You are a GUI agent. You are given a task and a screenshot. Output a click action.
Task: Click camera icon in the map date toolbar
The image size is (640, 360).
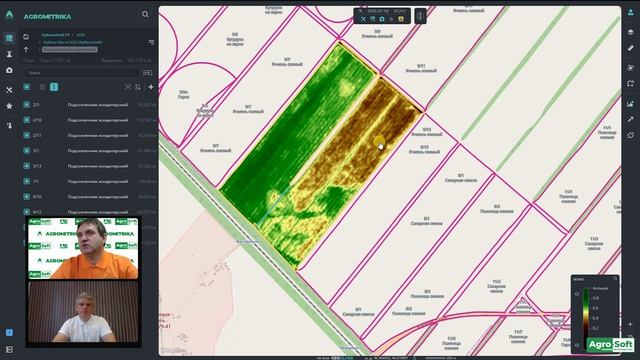click(382, 19)
